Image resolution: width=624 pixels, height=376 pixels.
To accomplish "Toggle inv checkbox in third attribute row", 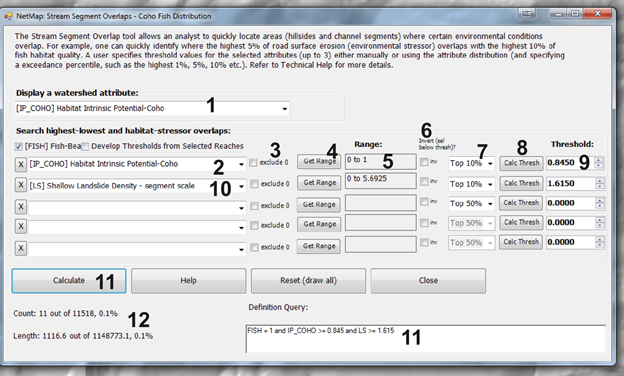I will (x=424, y=201).
